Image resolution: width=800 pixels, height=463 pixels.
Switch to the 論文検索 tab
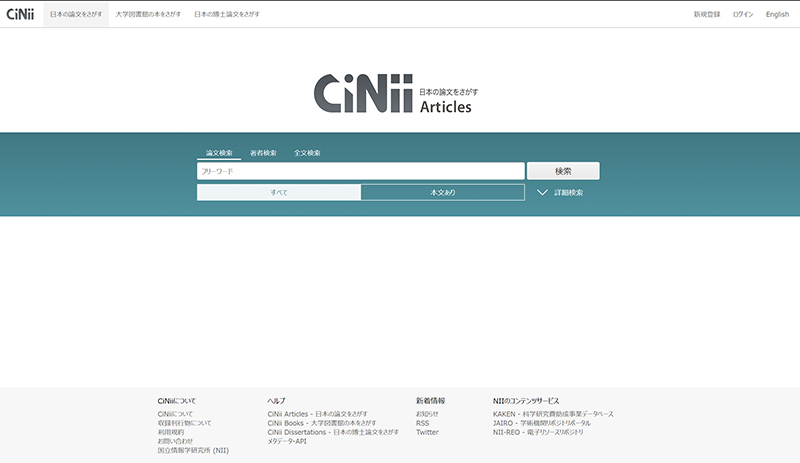point(219,153)
